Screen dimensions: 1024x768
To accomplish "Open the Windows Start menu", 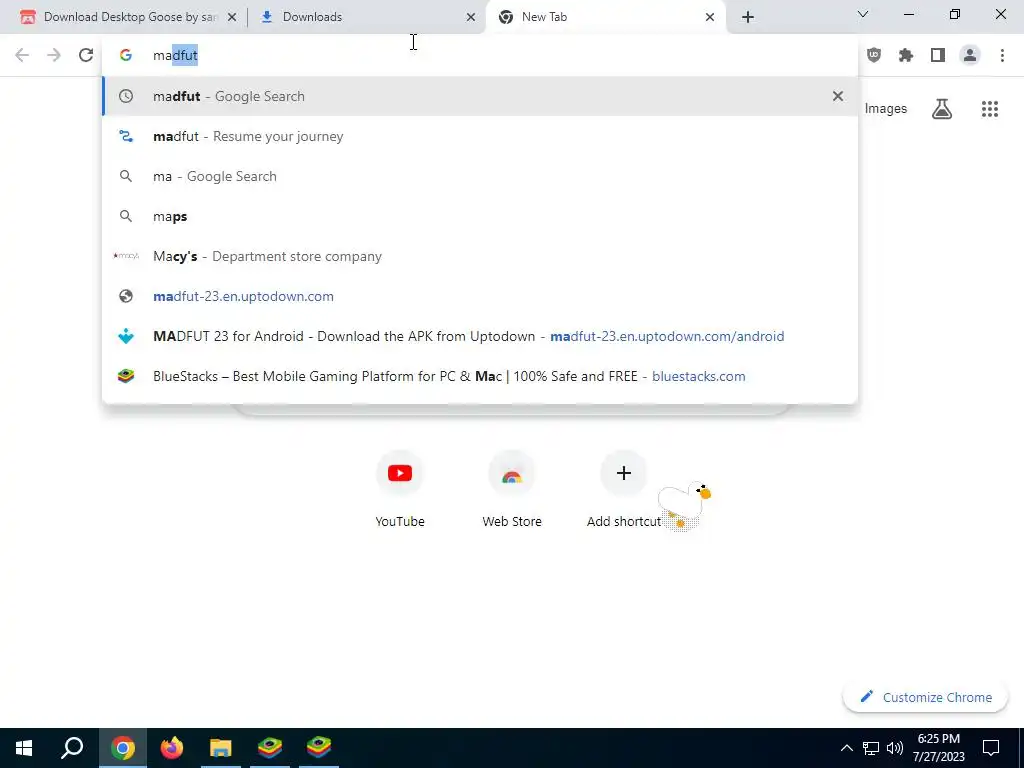I will [24, 748].
